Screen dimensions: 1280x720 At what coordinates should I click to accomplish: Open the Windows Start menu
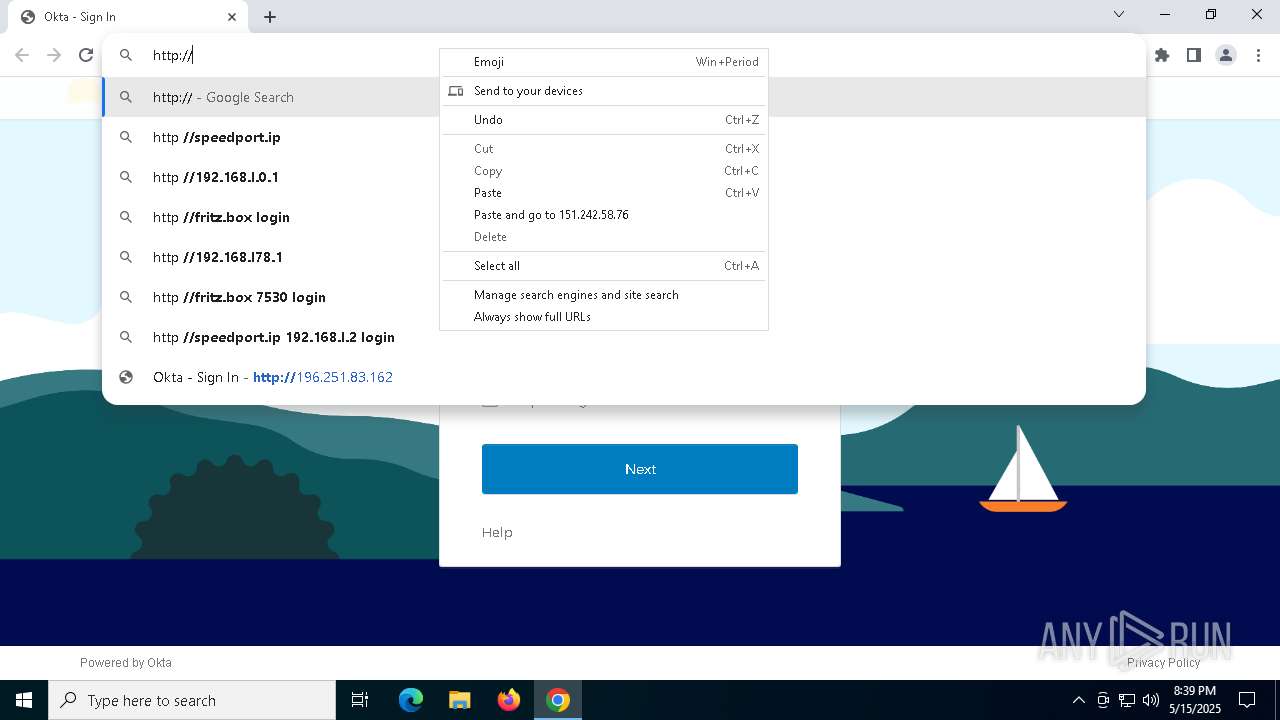point(24,700)
